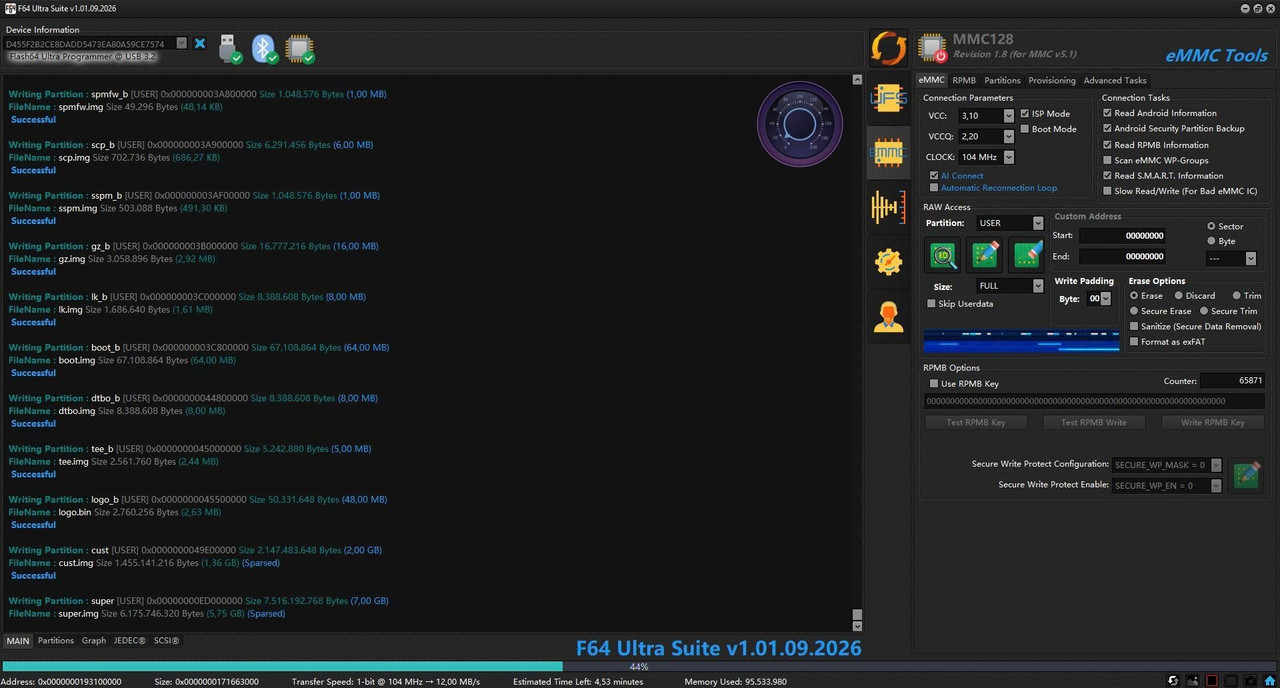The width and height of the screenshot is (1280, 688).
Task: Click the Test RPMB Write button
Action: pyautogui.click(x=1094, y=422)
